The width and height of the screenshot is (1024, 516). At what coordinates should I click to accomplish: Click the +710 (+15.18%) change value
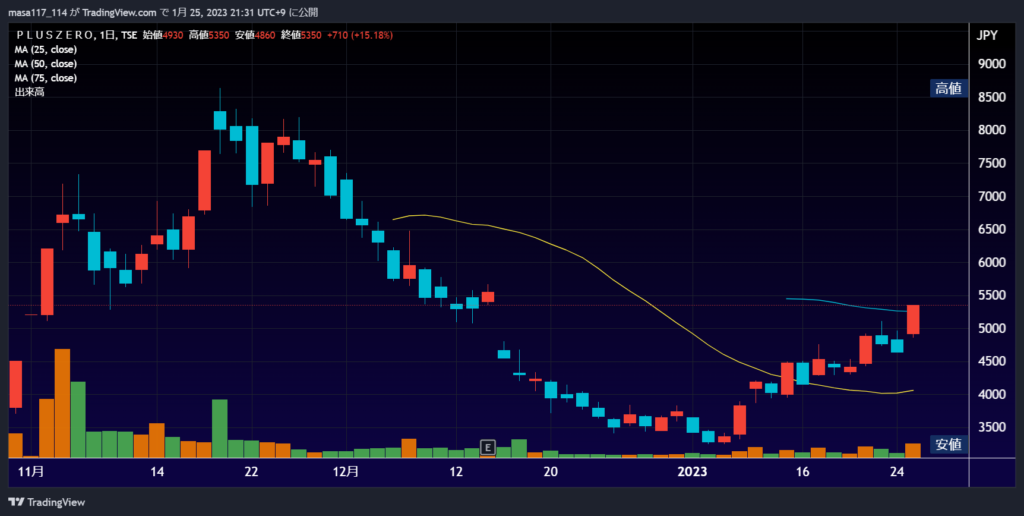pyautogui.click(x=360, y=35)
